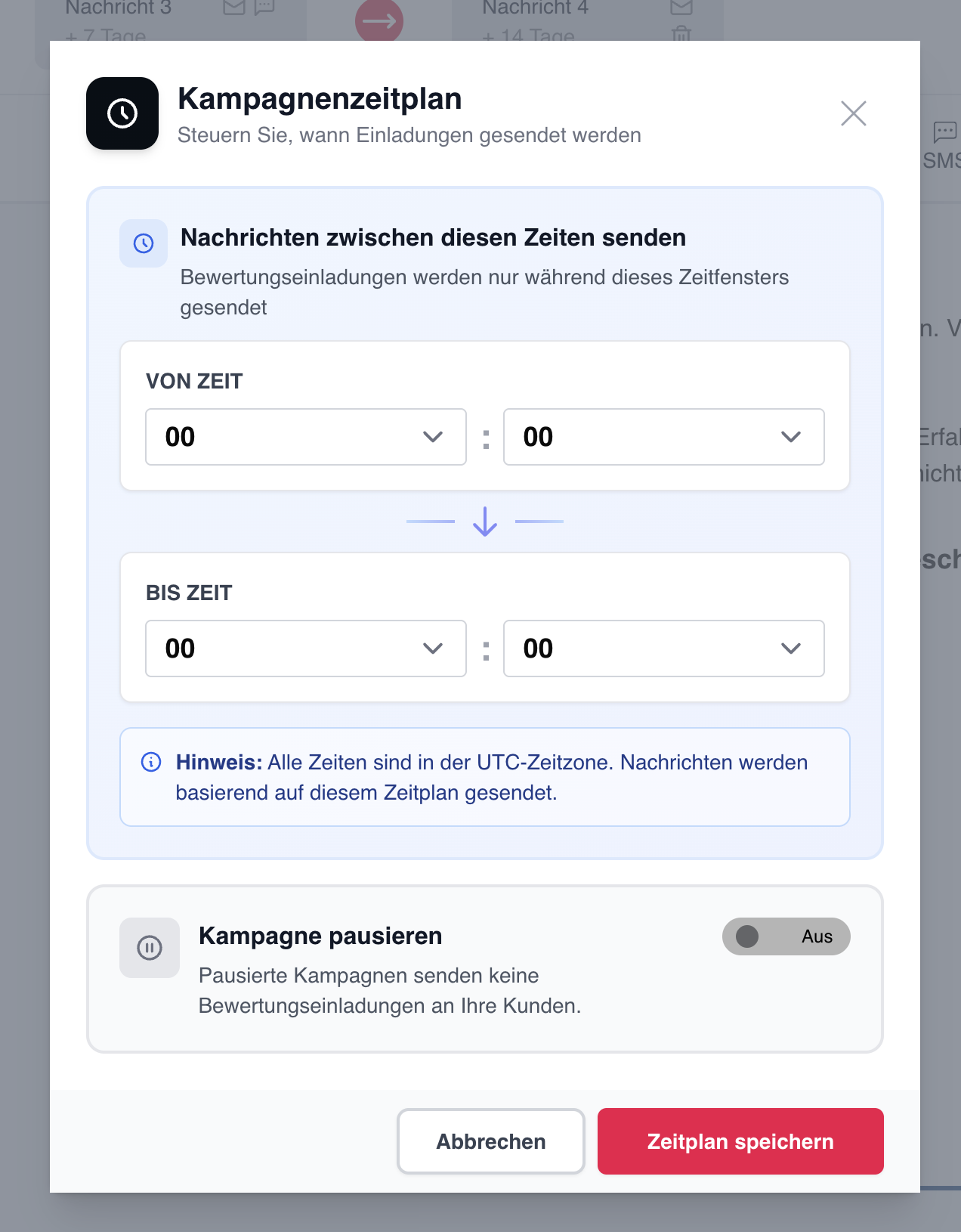Click the chat icon beside Nachricht 3
Viewport: 961px width, 1232px height.
point(264,8)
